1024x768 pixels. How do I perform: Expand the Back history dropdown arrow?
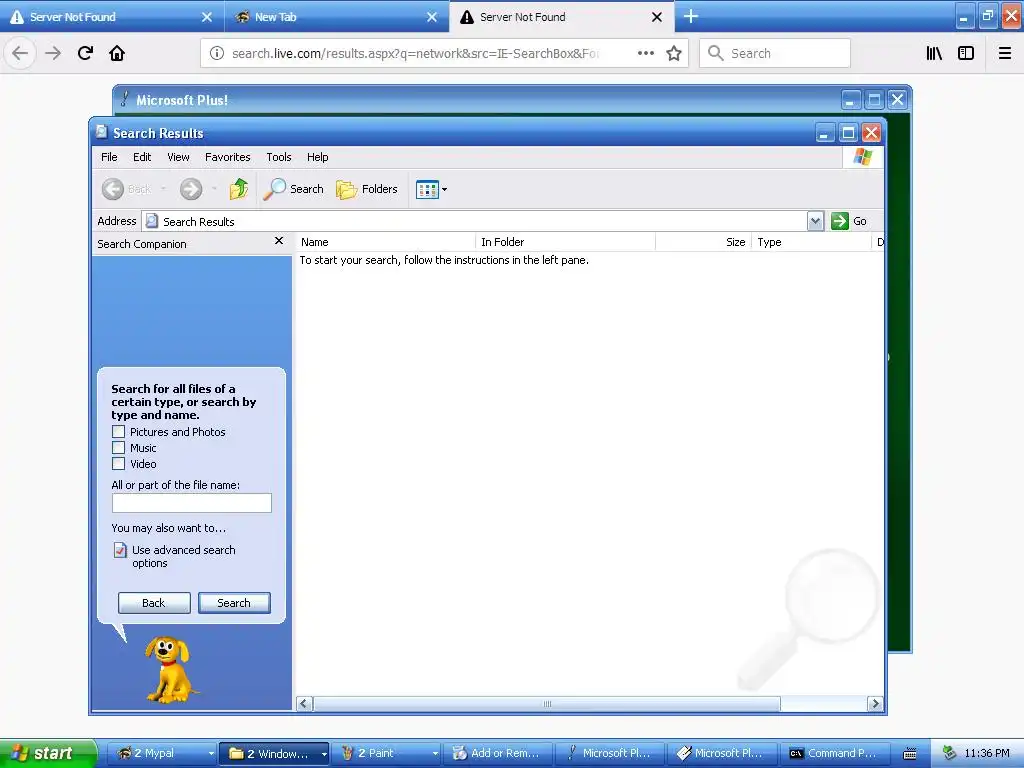pos(163,189)
